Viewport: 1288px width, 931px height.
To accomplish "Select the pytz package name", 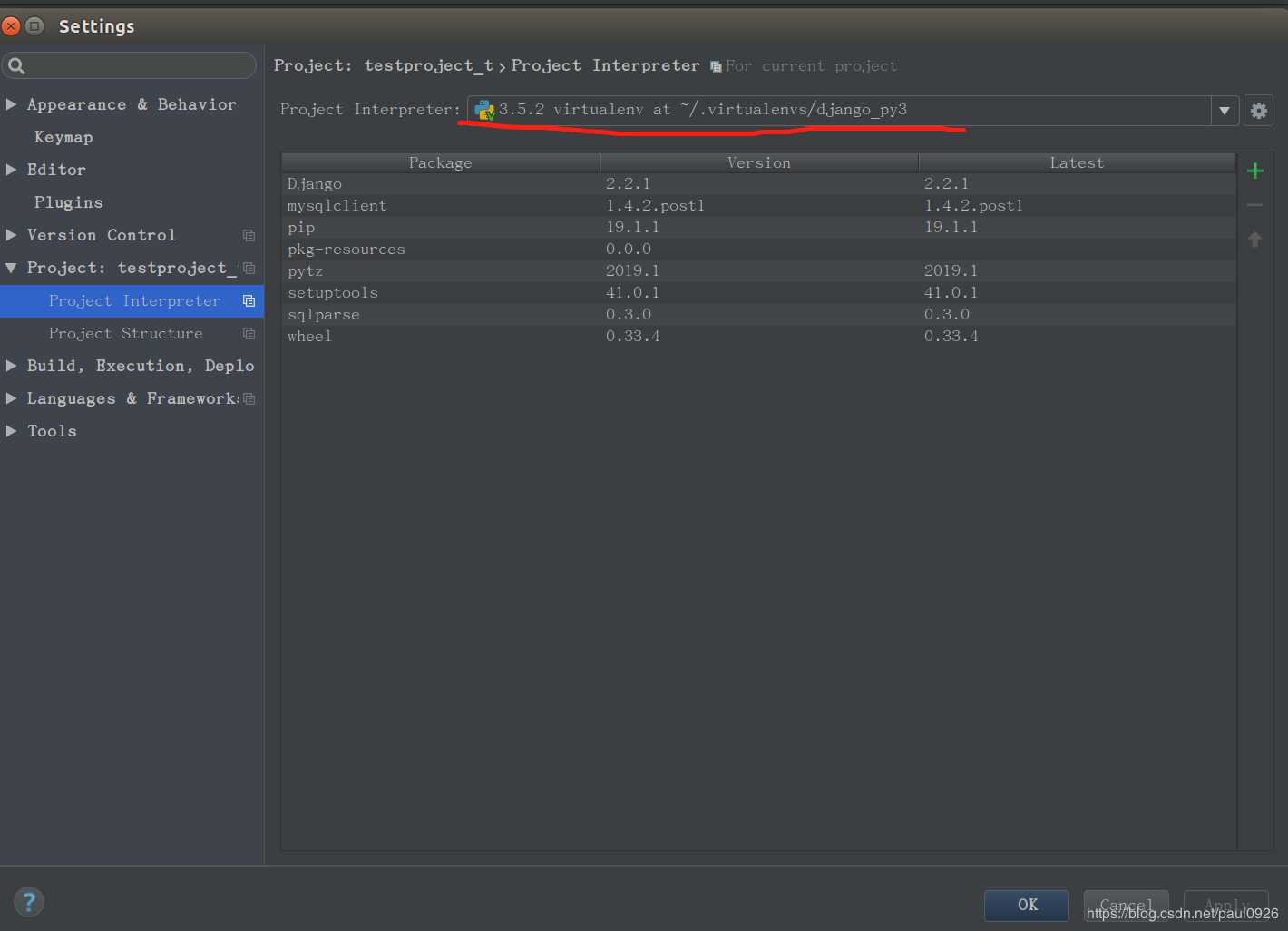I will click(x=306, y=271).
